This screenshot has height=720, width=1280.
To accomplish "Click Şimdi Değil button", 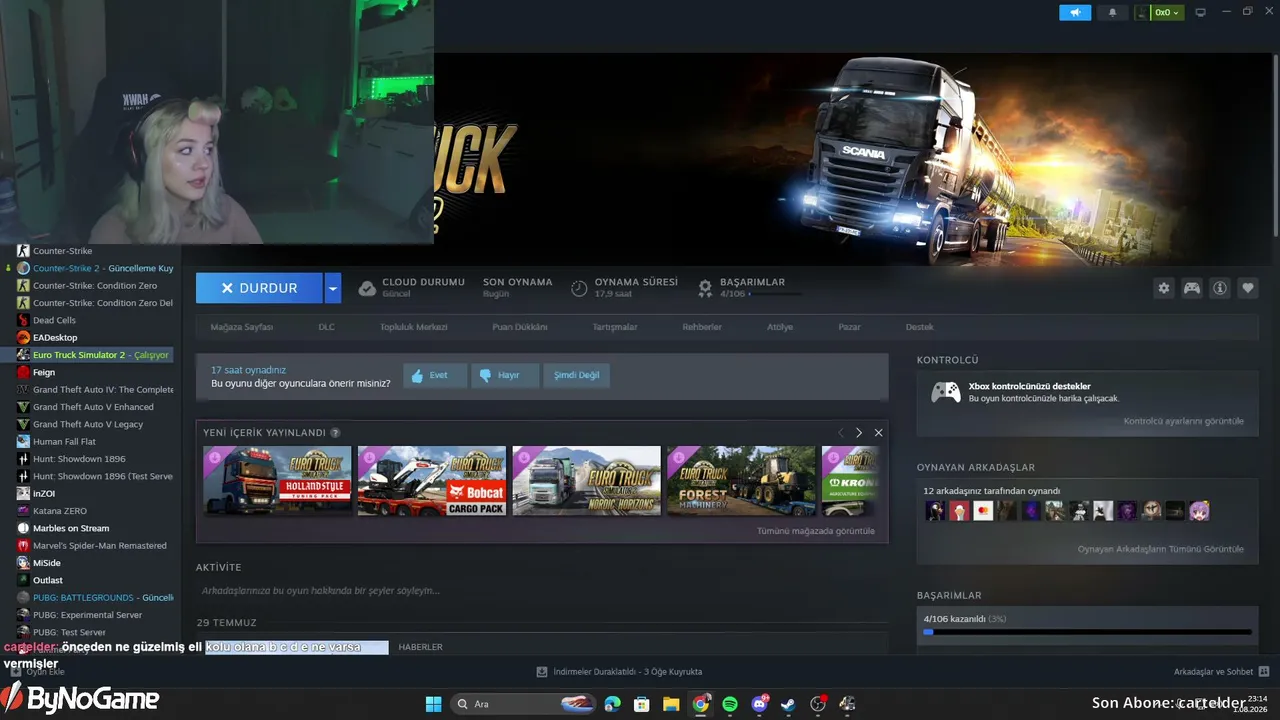I will click(577, 375).
